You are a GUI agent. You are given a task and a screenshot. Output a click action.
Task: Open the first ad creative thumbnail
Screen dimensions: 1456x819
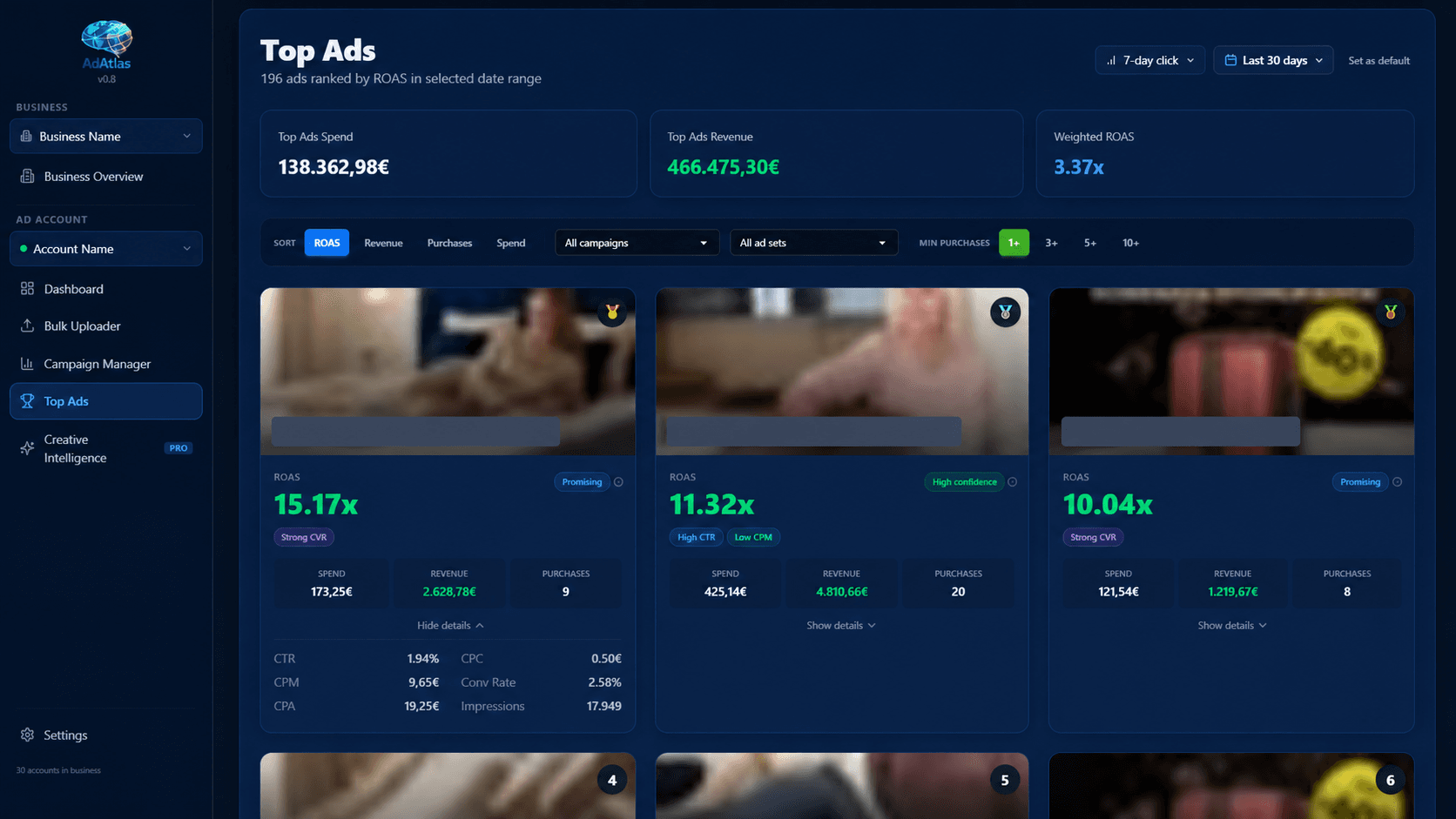point(448,372)
